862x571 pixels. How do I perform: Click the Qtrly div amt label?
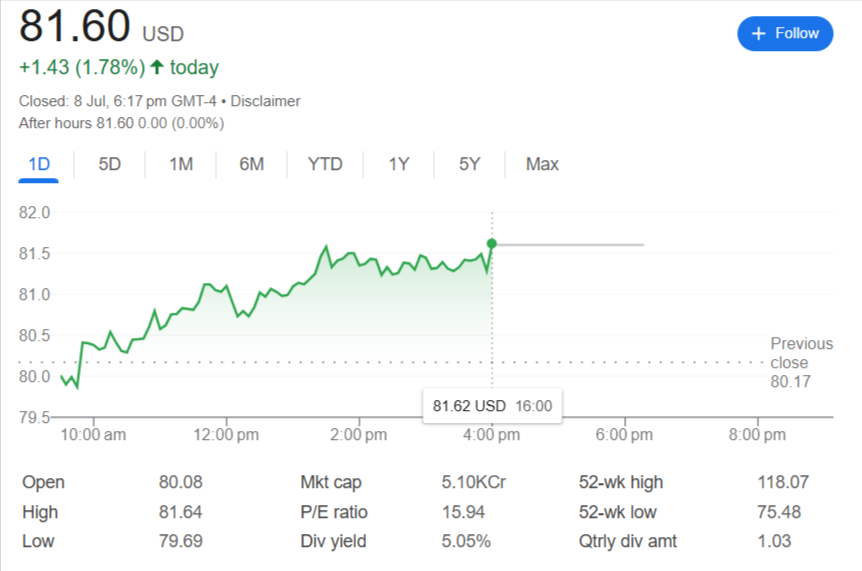point(628,541)
